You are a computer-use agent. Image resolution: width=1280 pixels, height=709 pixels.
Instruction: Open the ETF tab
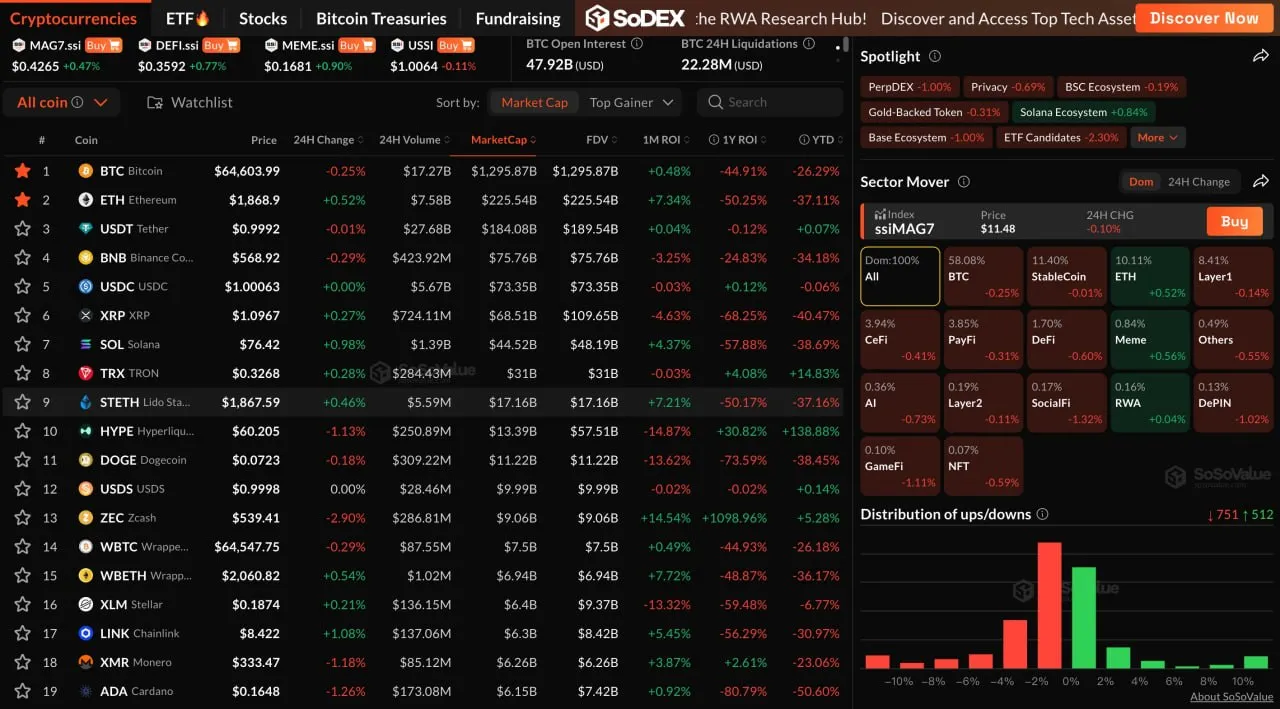(x=187, y=18)
